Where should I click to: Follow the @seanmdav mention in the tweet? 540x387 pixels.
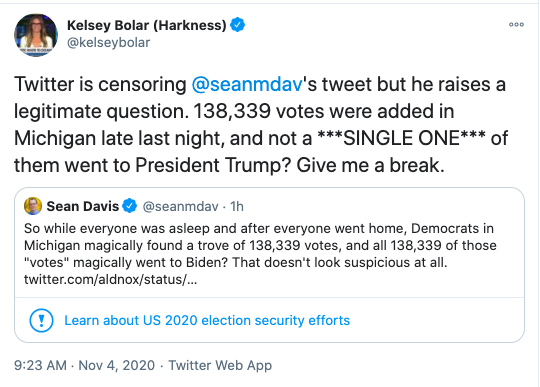point(247,84)
